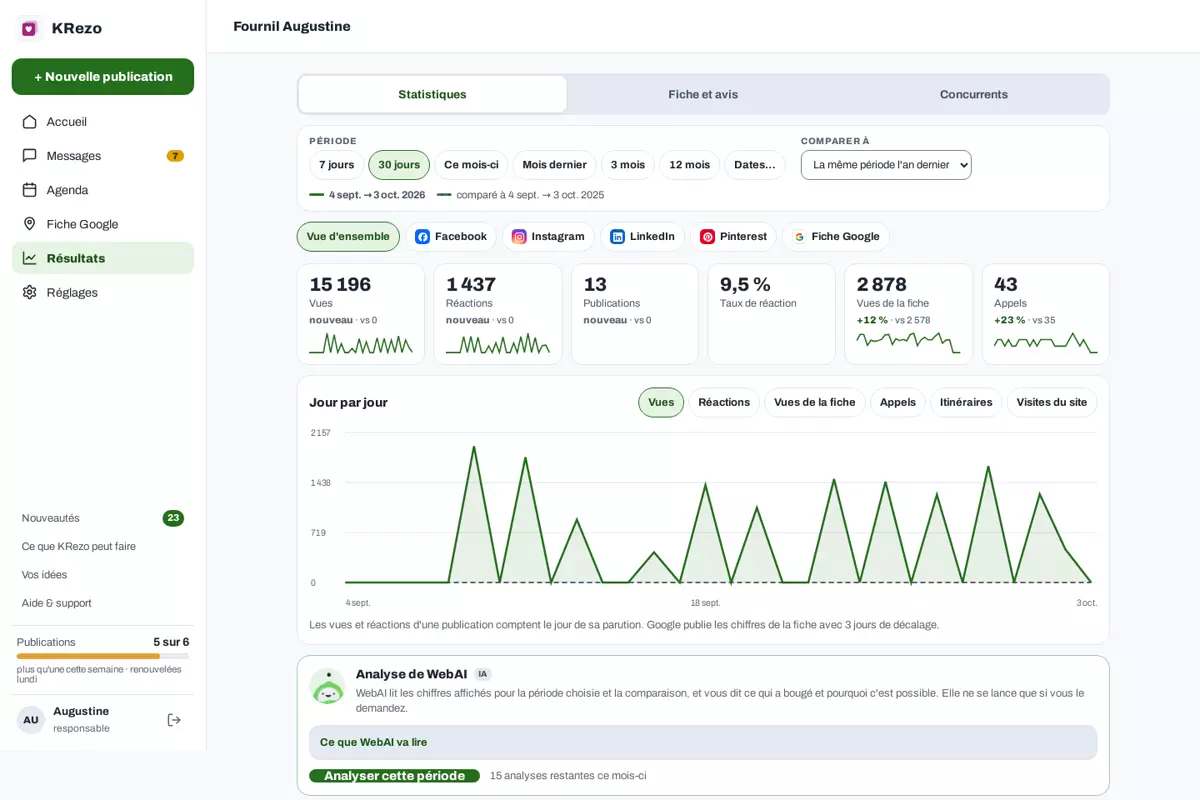Select the 30 jours period
The width and height of the screenshot is (1200, 800).
tap(399, 165)
